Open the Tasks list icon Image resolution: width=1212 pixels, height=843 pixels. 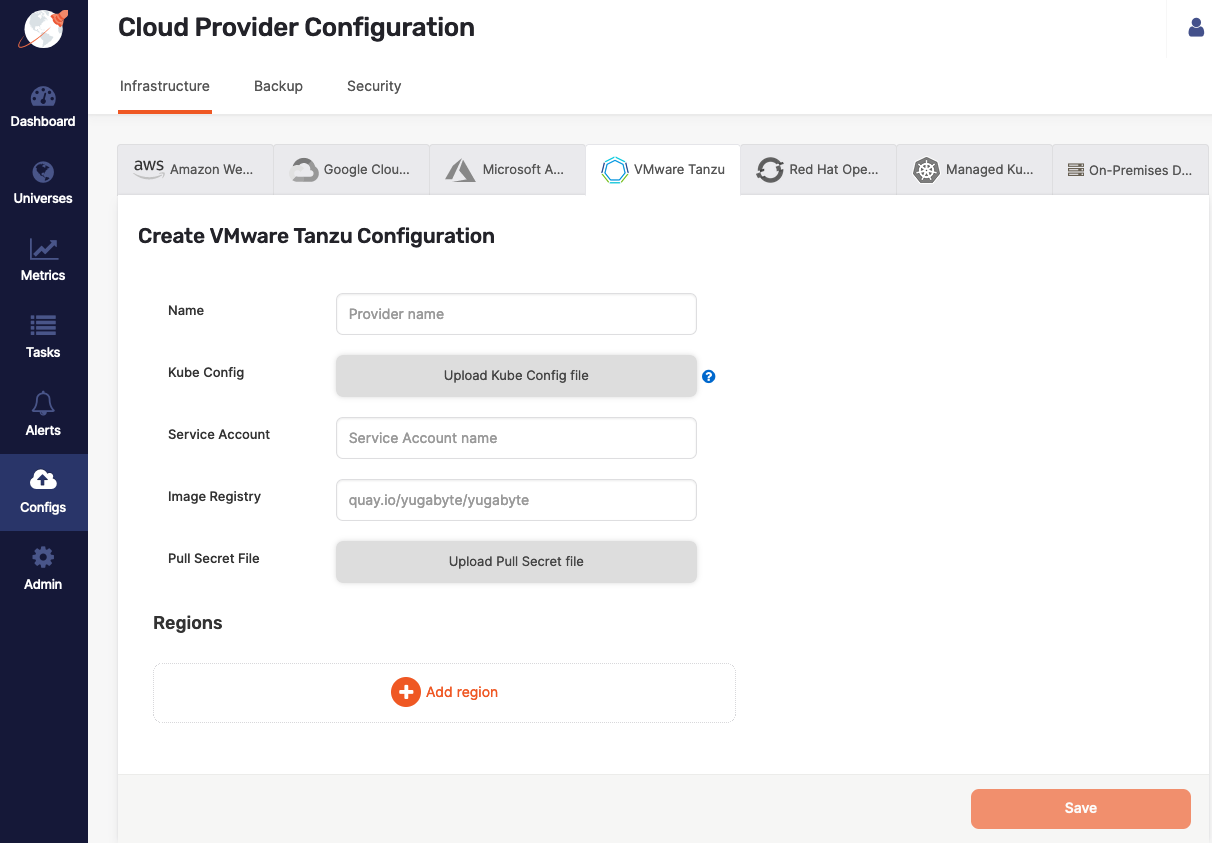43,326
